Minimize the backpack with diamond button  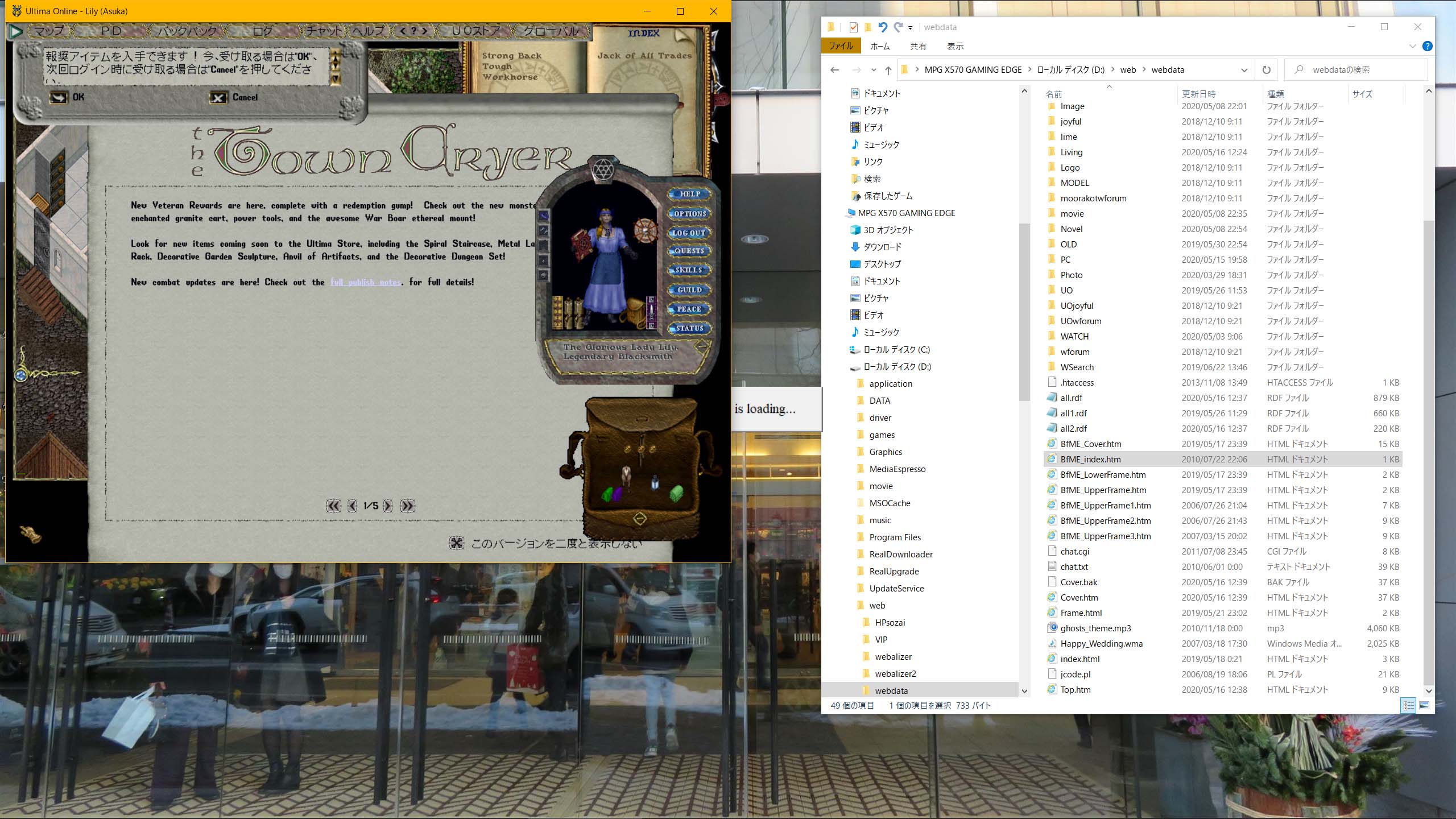tap(640, 519)
